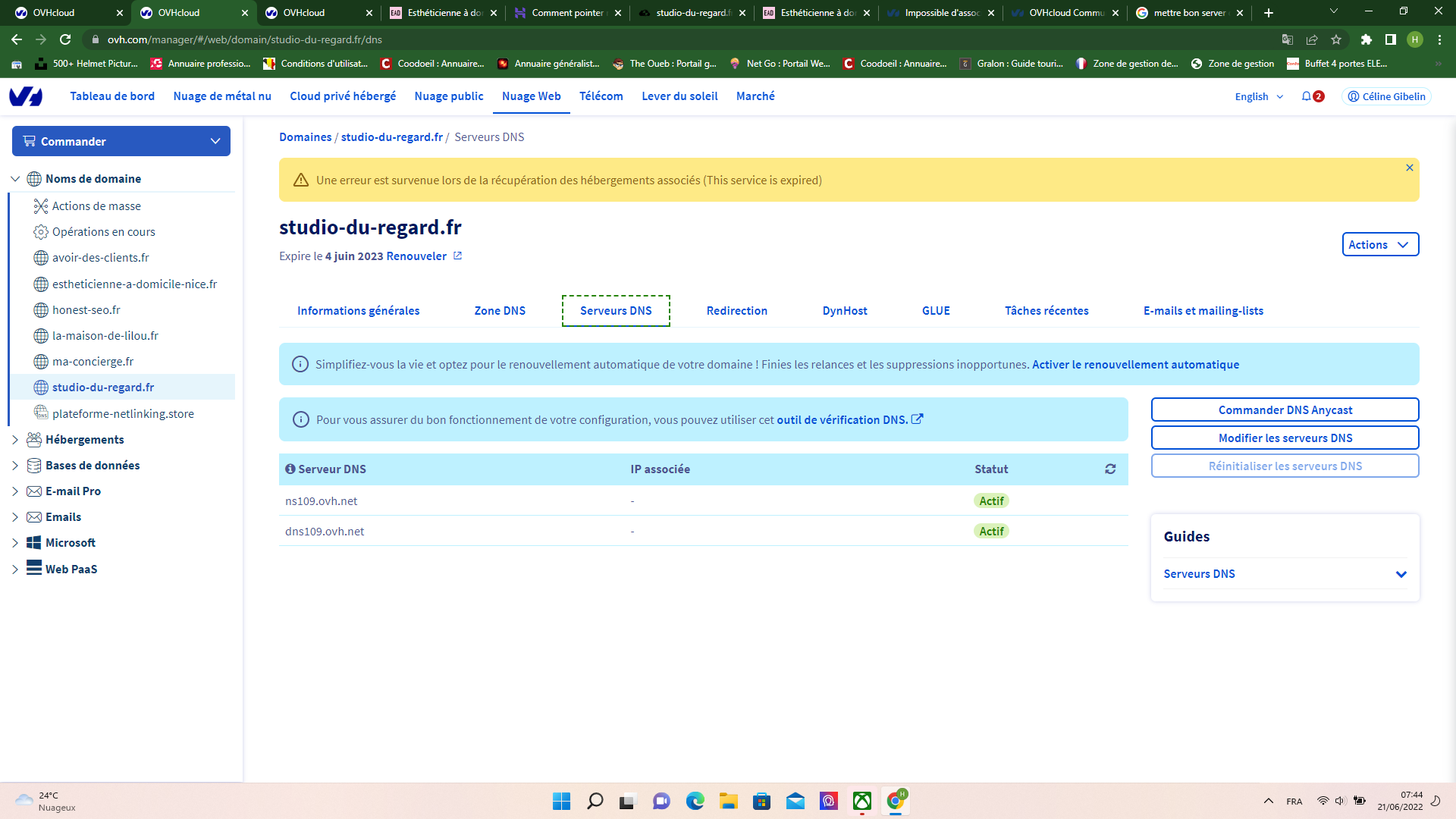Open the Mail app from taskbar
The height and width of the screenshot is (819, 1456).
point(795,801)
